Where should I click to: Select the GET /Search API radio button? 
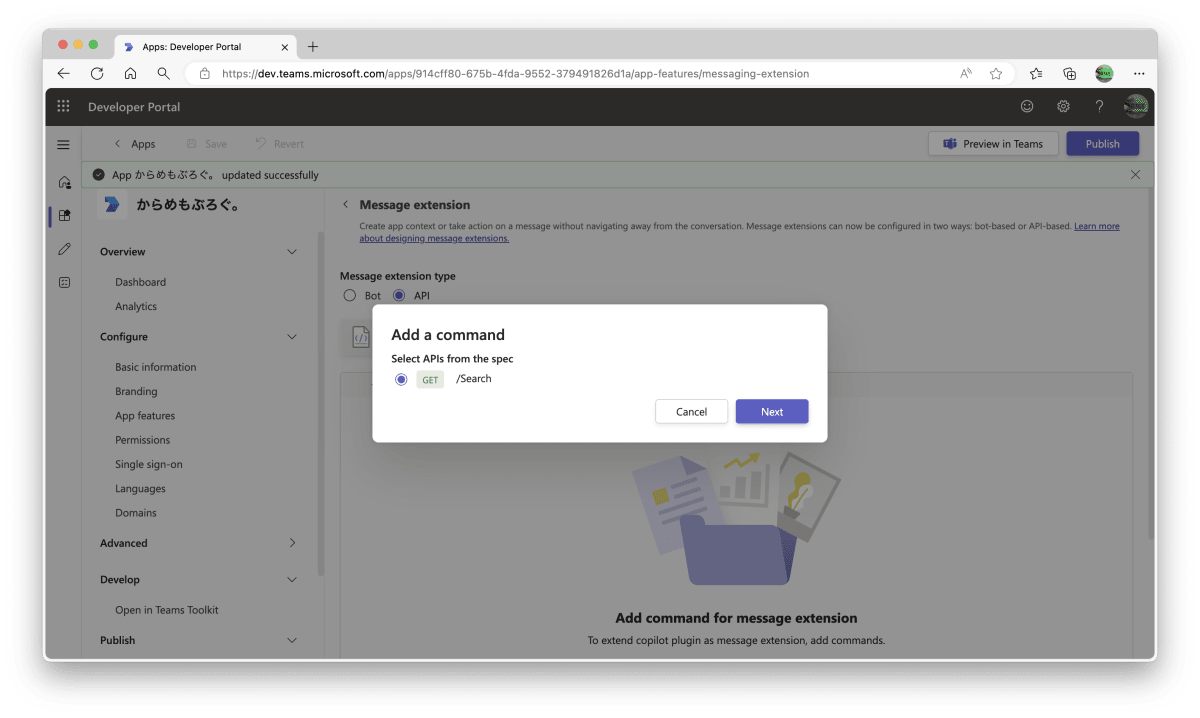point(401,379)
